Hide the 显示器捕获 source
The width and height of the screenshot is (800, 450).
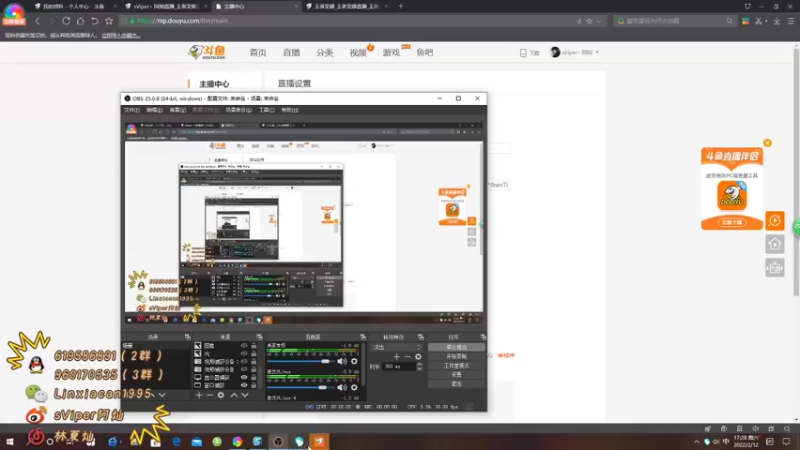pyautogui.click(x=244, y=377)
